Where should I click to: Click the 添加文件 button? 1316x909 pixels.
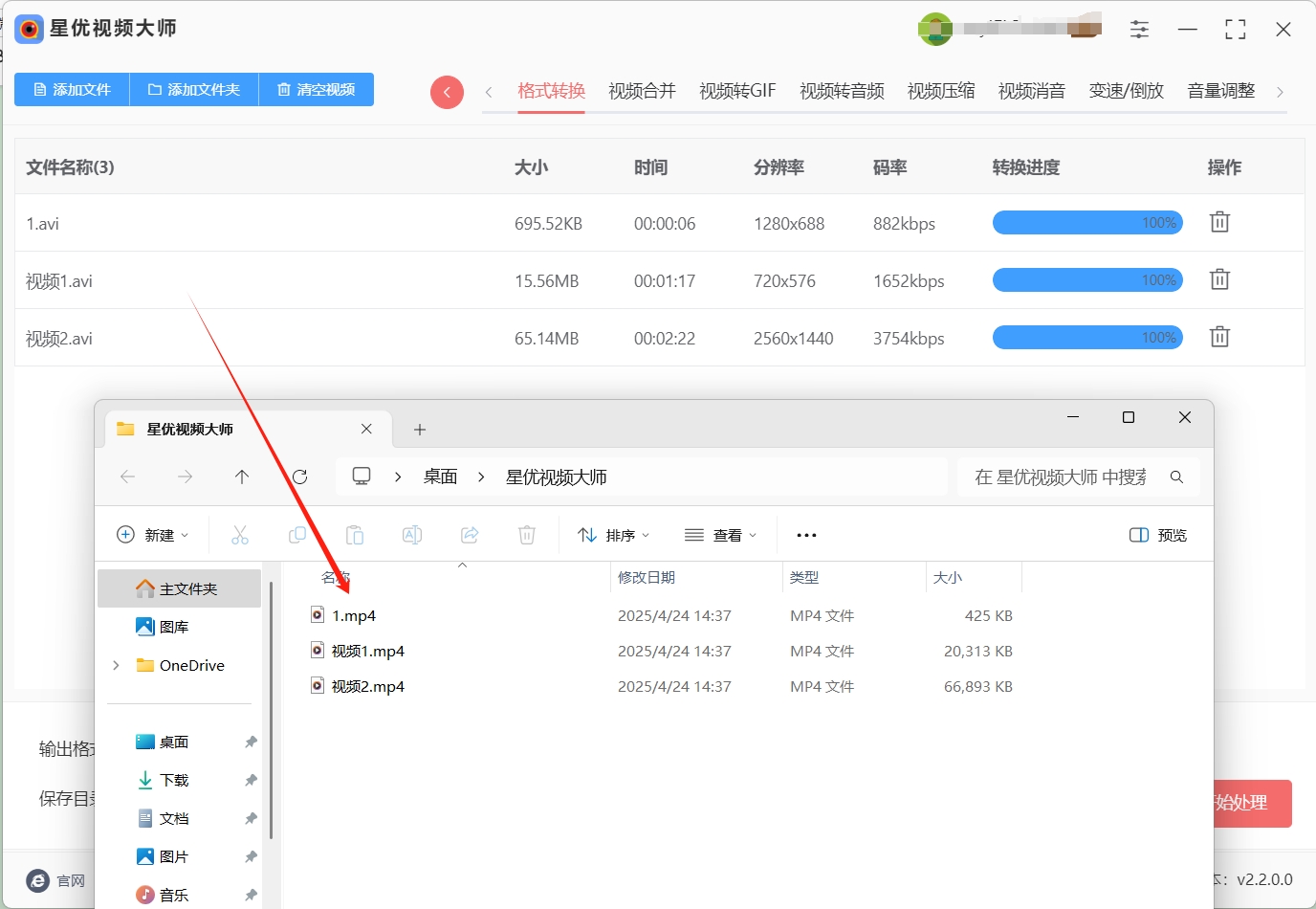[x=72, y=89]
